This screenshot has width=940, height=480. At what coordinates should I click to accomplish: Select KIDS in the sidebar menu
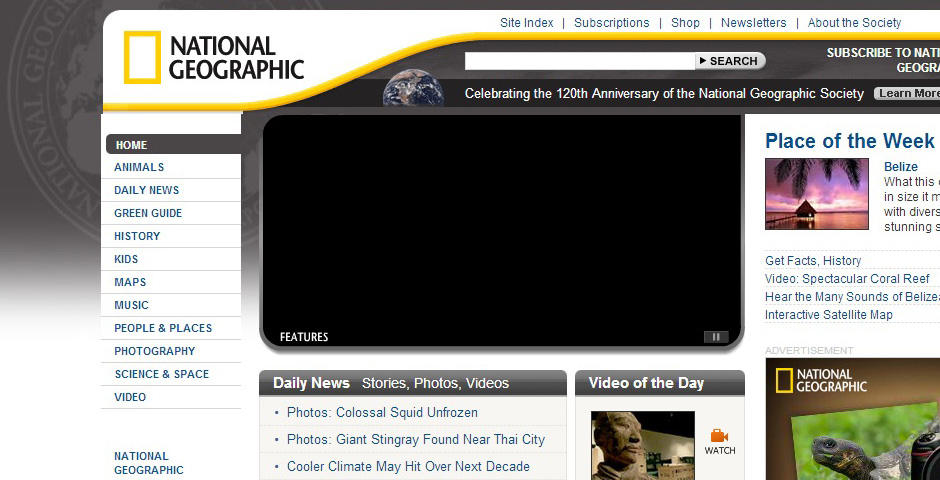click(126, 259)
